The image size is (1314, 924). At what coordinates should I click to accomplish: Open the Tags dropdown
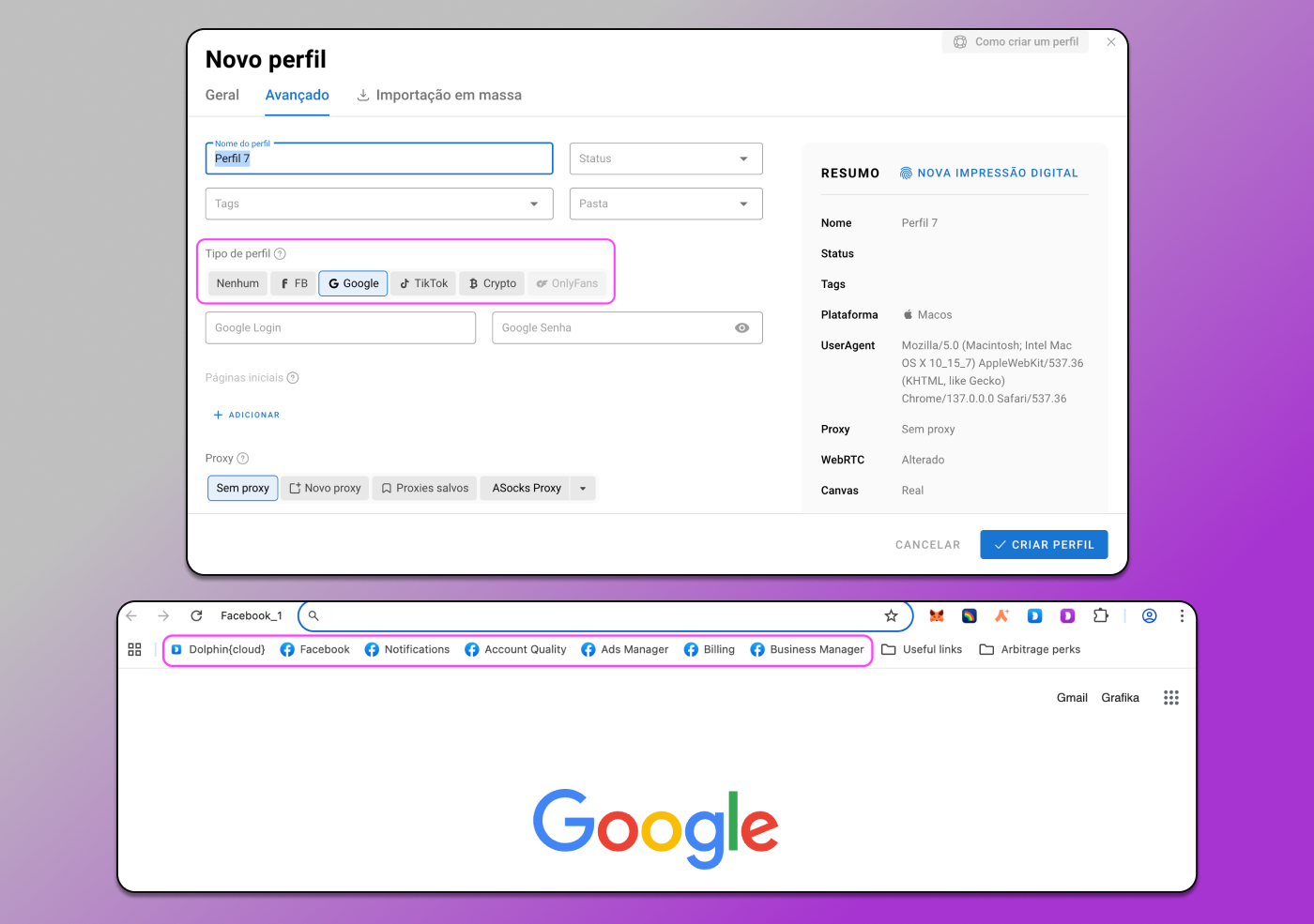coord(378,204)
